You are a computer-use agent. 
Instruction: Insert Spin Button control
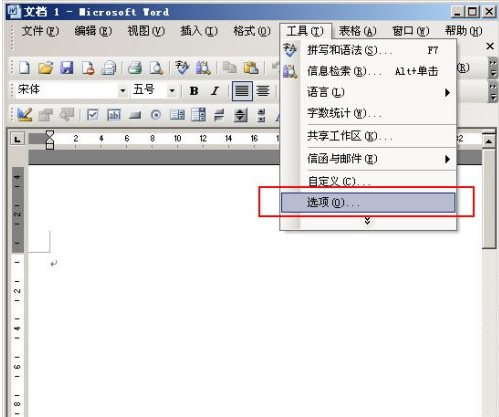tap(240, 115)
